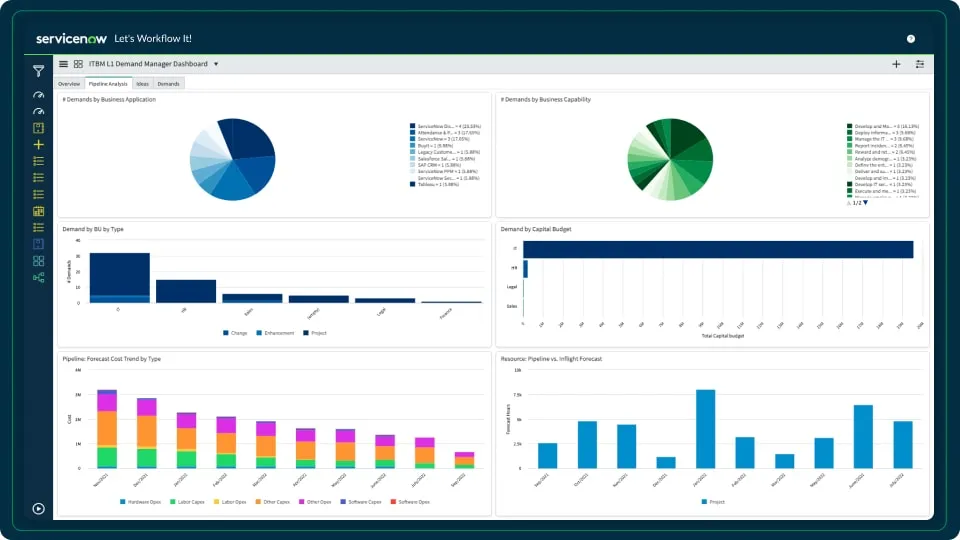Click the Other Opex magenta legend swatch
Image resolution: width=960 pixels, height=540 pixels.
click(x=302, y=502)
